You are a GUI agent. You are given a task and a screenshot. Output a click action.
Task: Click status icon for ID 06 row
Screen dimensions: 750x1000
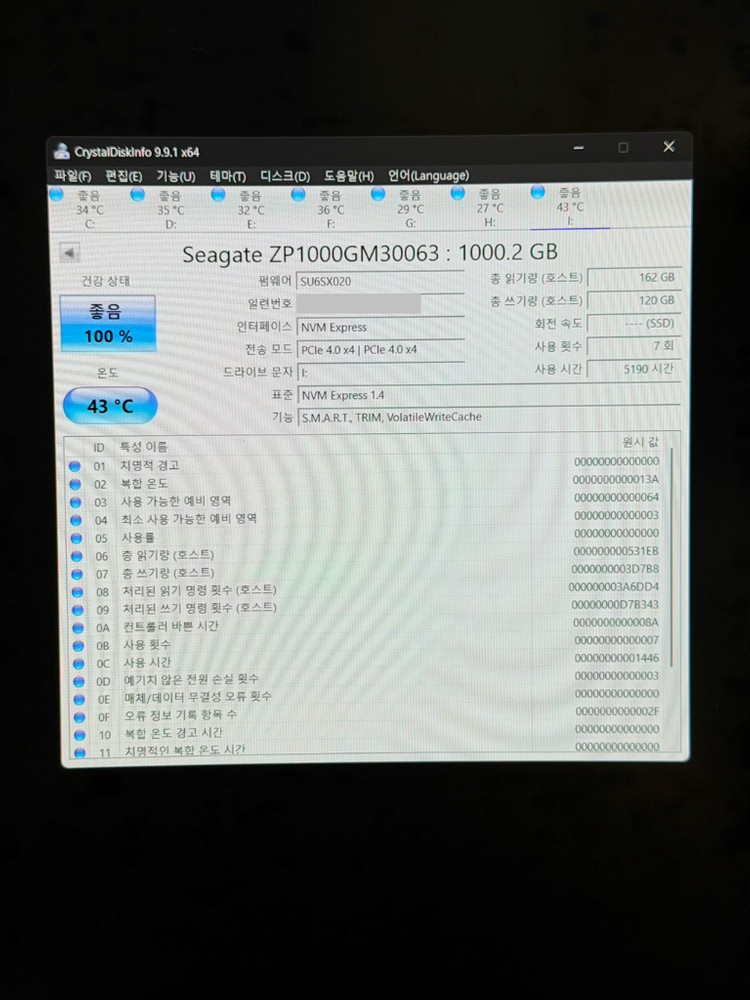[77, 556]
